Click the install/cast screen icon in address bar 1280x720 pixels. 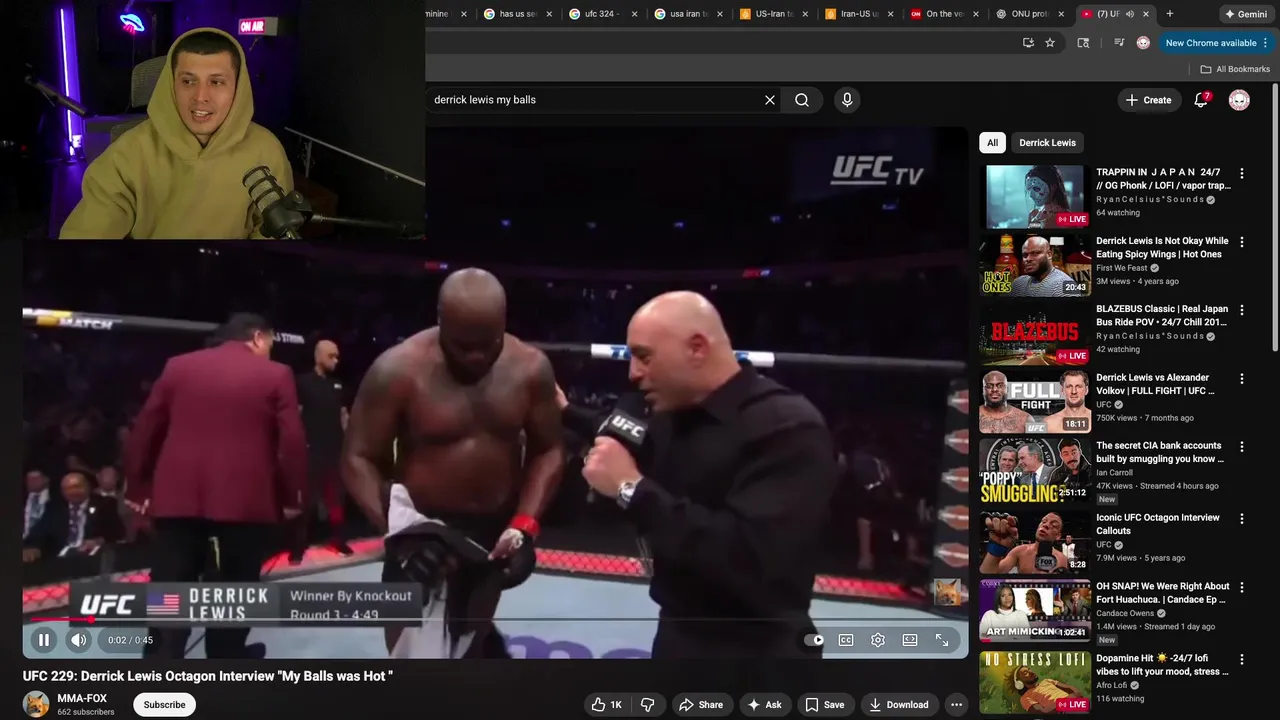pyautogui.click(x=1028, y=43)
